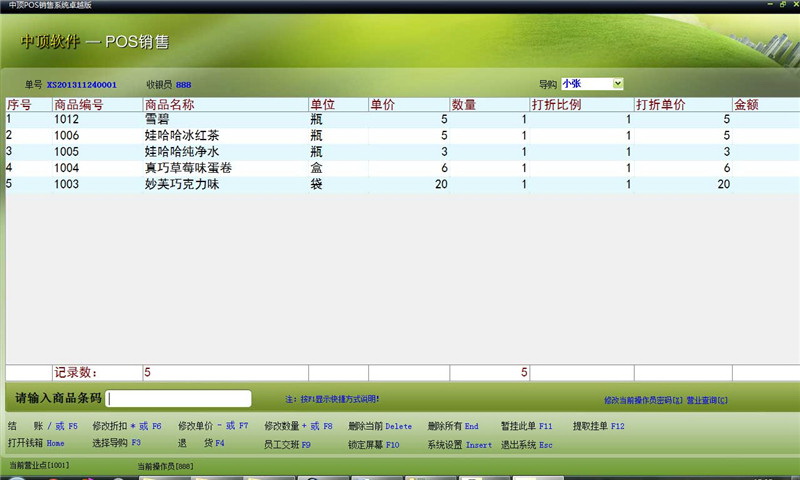
Task: Click 退出系统 Esc shortcut
Action: click(x=527, y=445)
